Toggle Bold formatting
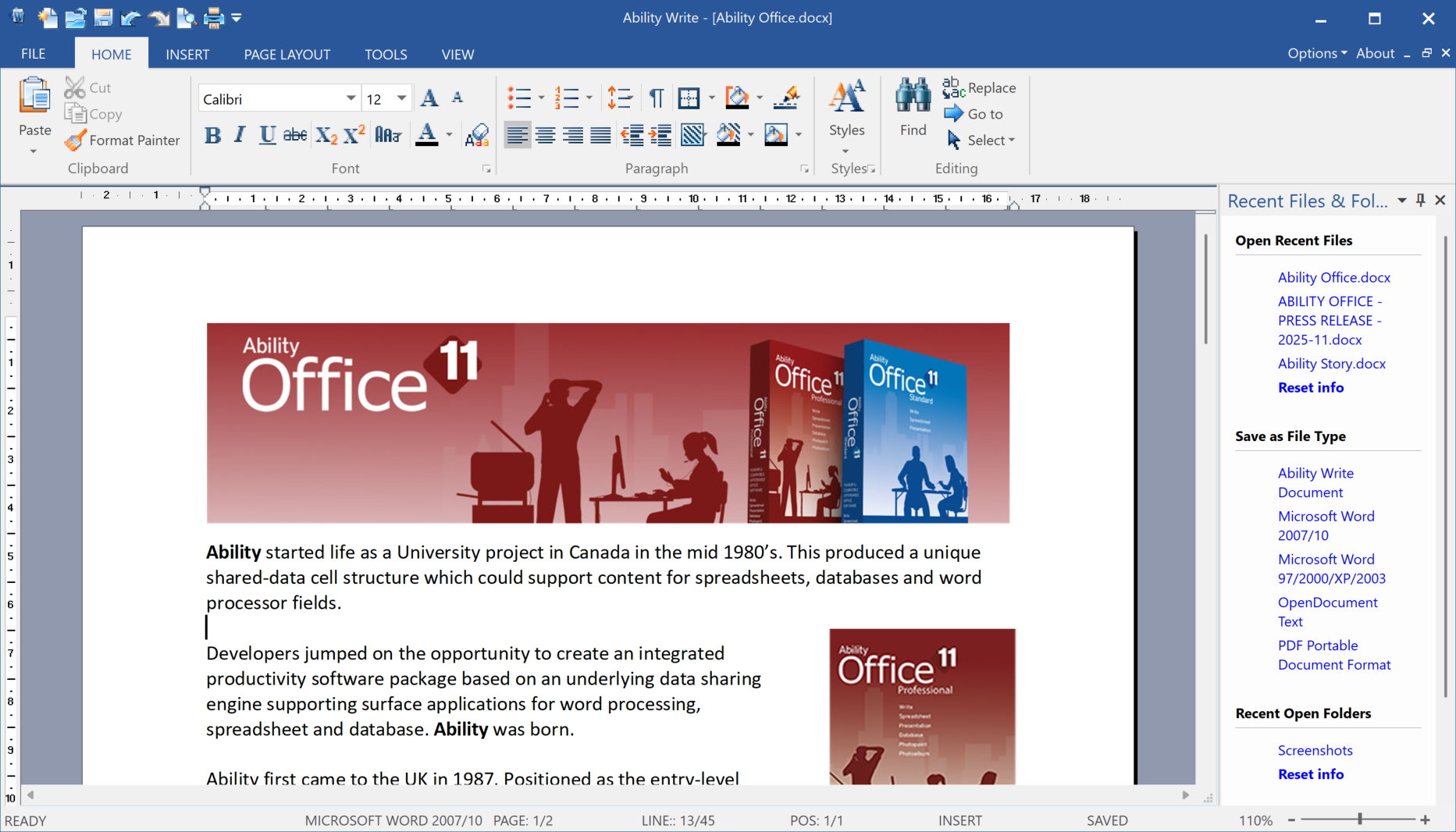This screenshot has width=1456, height=832. pyautogui.click(x=212, y=136)
